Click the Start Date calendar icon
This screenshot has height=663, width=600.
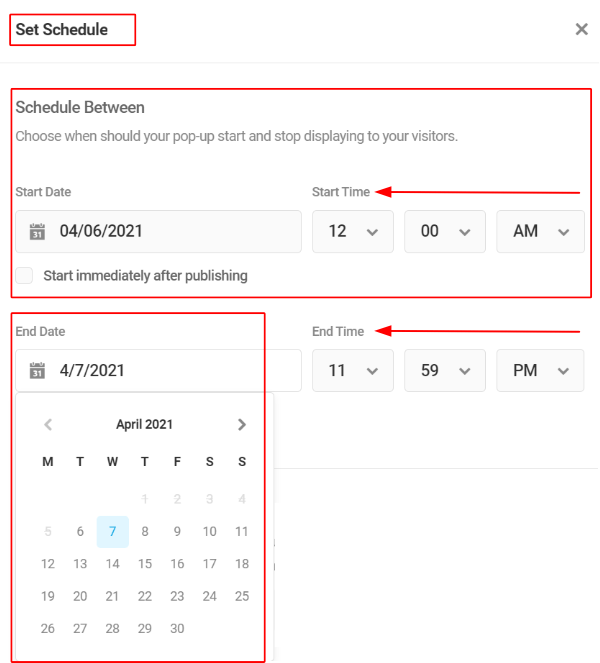37,231
